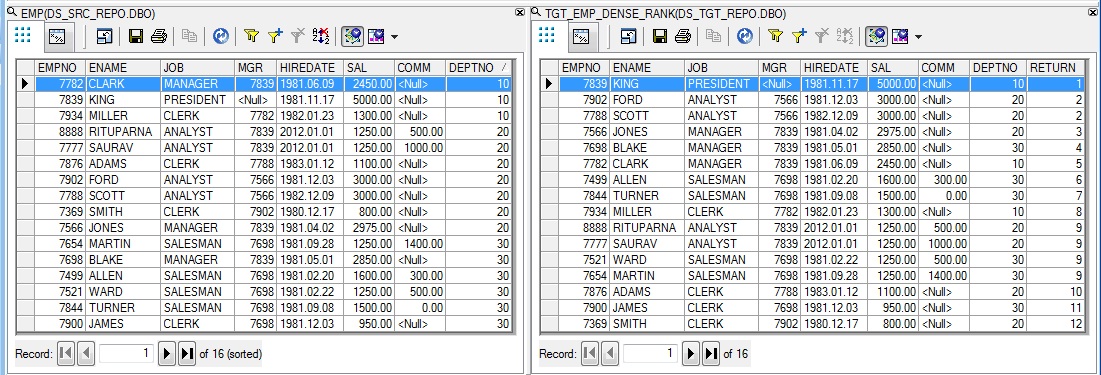Click remove filter icon in EMP toolbar
This screenshot has width=1101, height=375.
pos(298,37)
